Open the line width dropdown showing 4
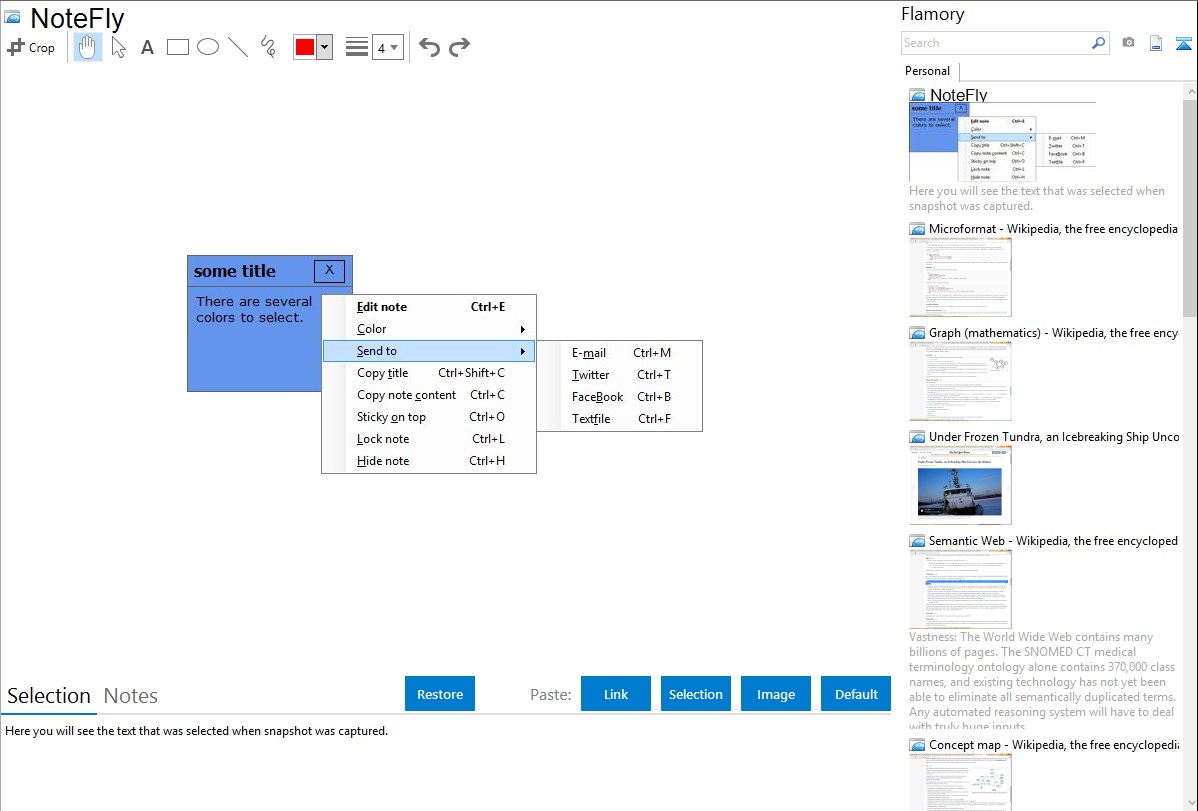 pyautogui.click(x=387, y=47)
